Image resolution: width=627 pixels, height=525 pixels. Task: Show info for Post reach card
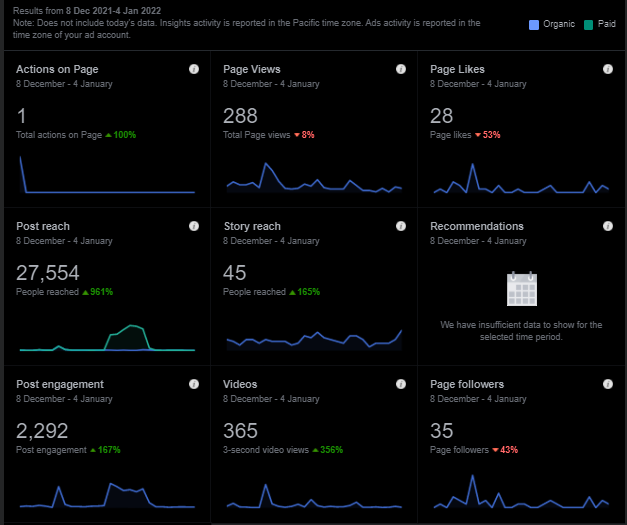click(x=194, y=226)
